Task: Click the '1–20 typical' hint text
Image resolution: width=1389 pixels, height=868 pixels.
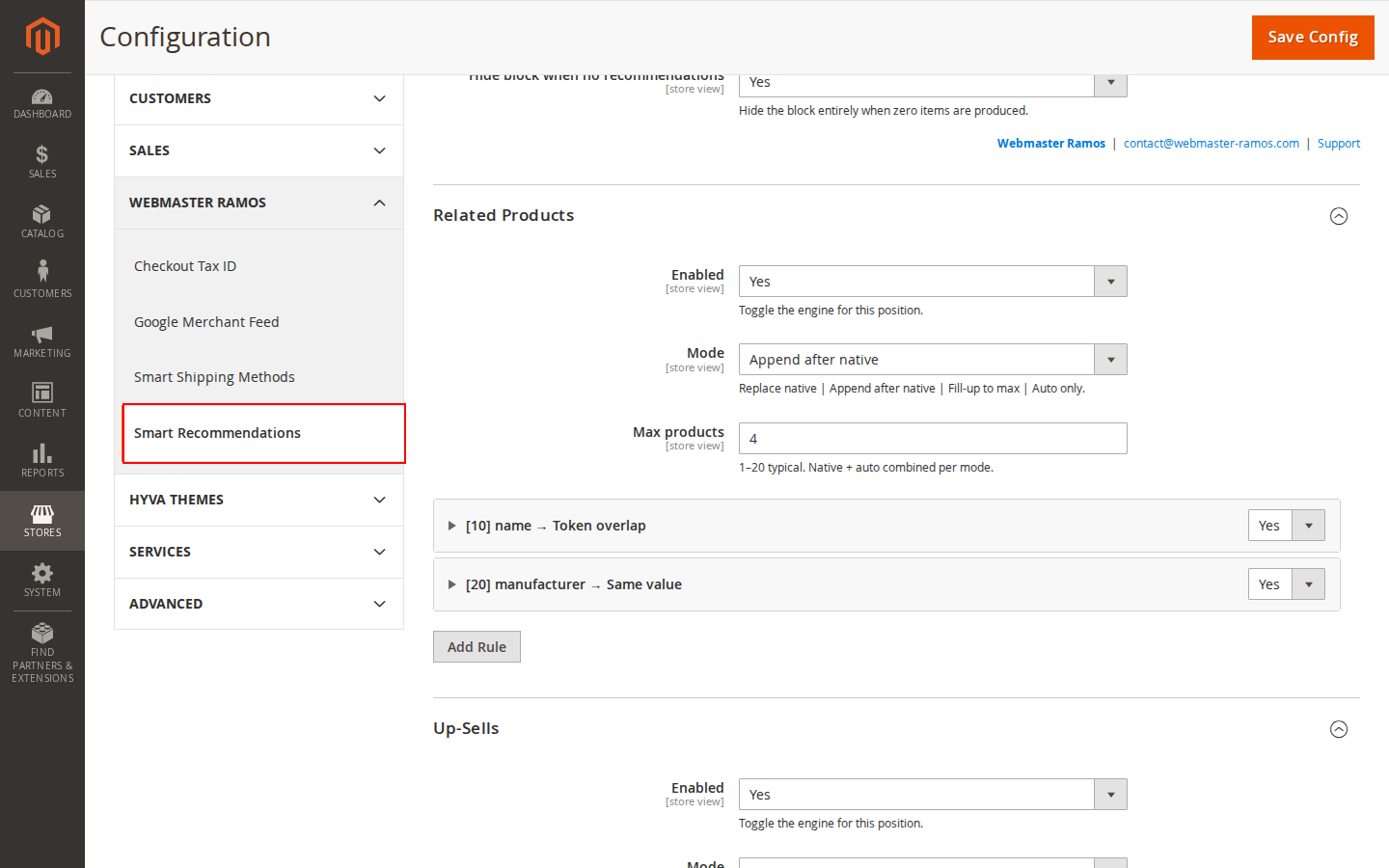Action: point(866,468)
